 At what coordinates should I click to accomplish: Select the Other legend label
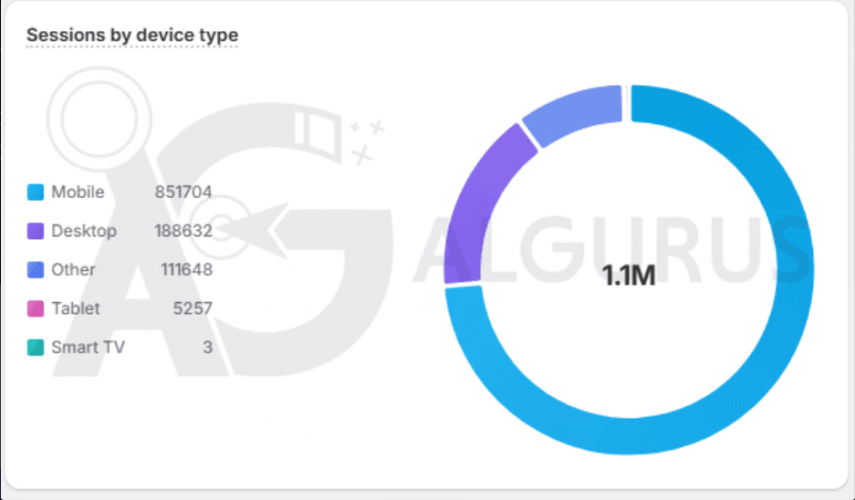[73, 270]
